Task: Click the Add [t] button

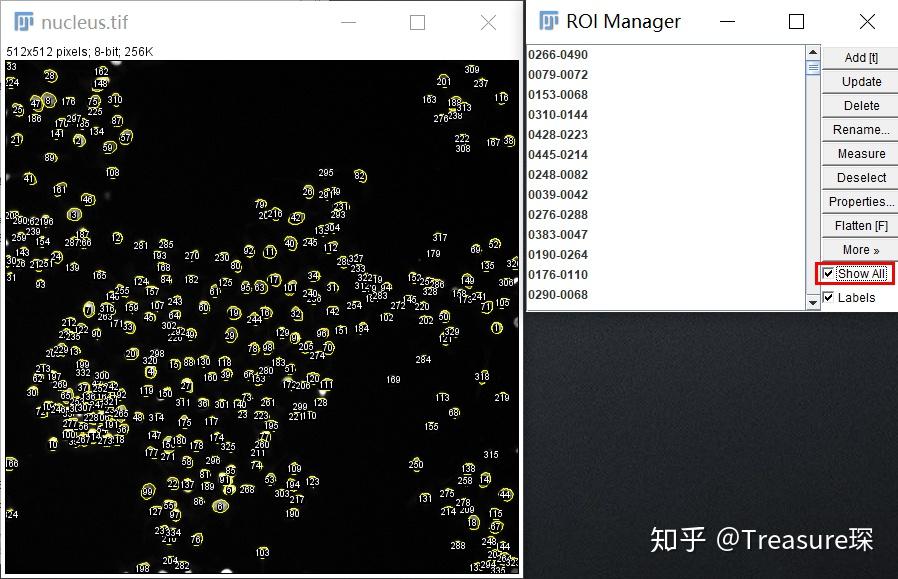Action: click(x=858, y=57)
